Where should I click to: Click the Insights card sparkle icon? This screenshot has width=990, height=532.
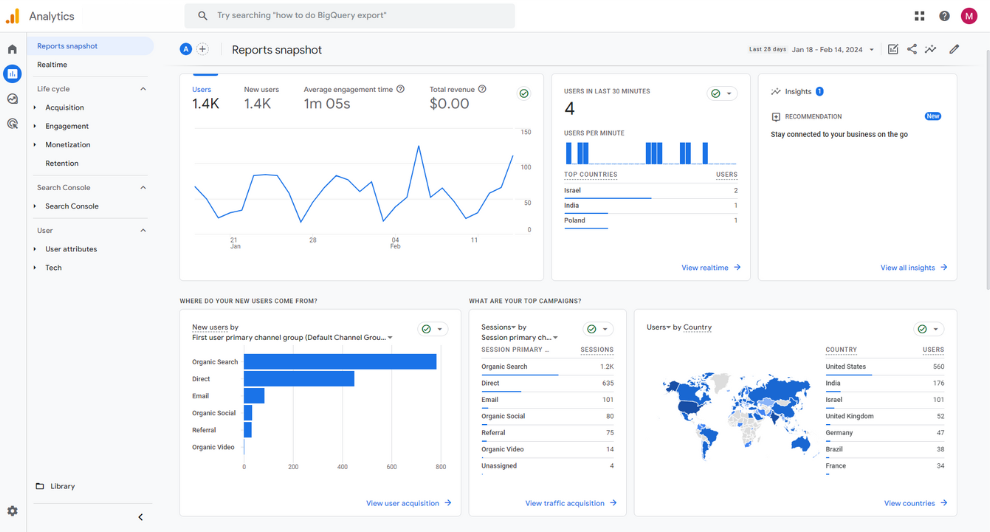[x=776, y=92]
